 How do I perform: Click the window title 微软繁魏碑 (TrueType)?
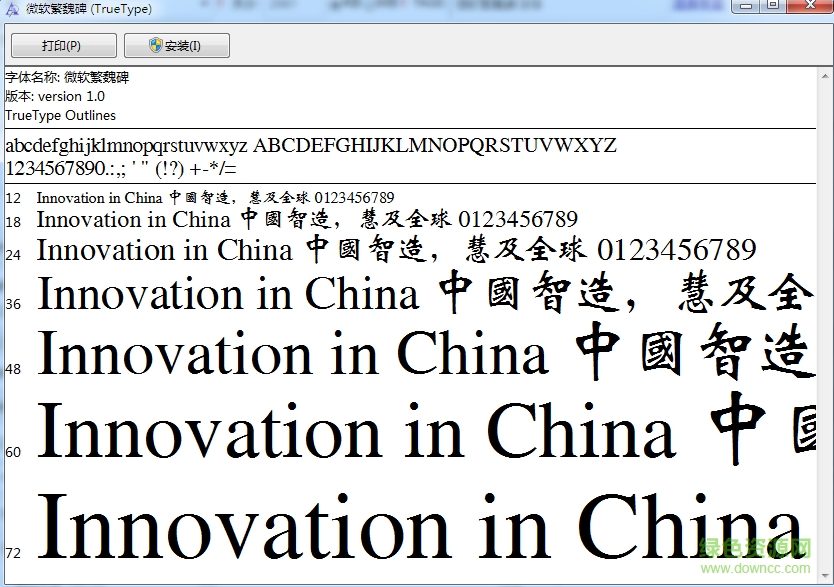[89, 9]
